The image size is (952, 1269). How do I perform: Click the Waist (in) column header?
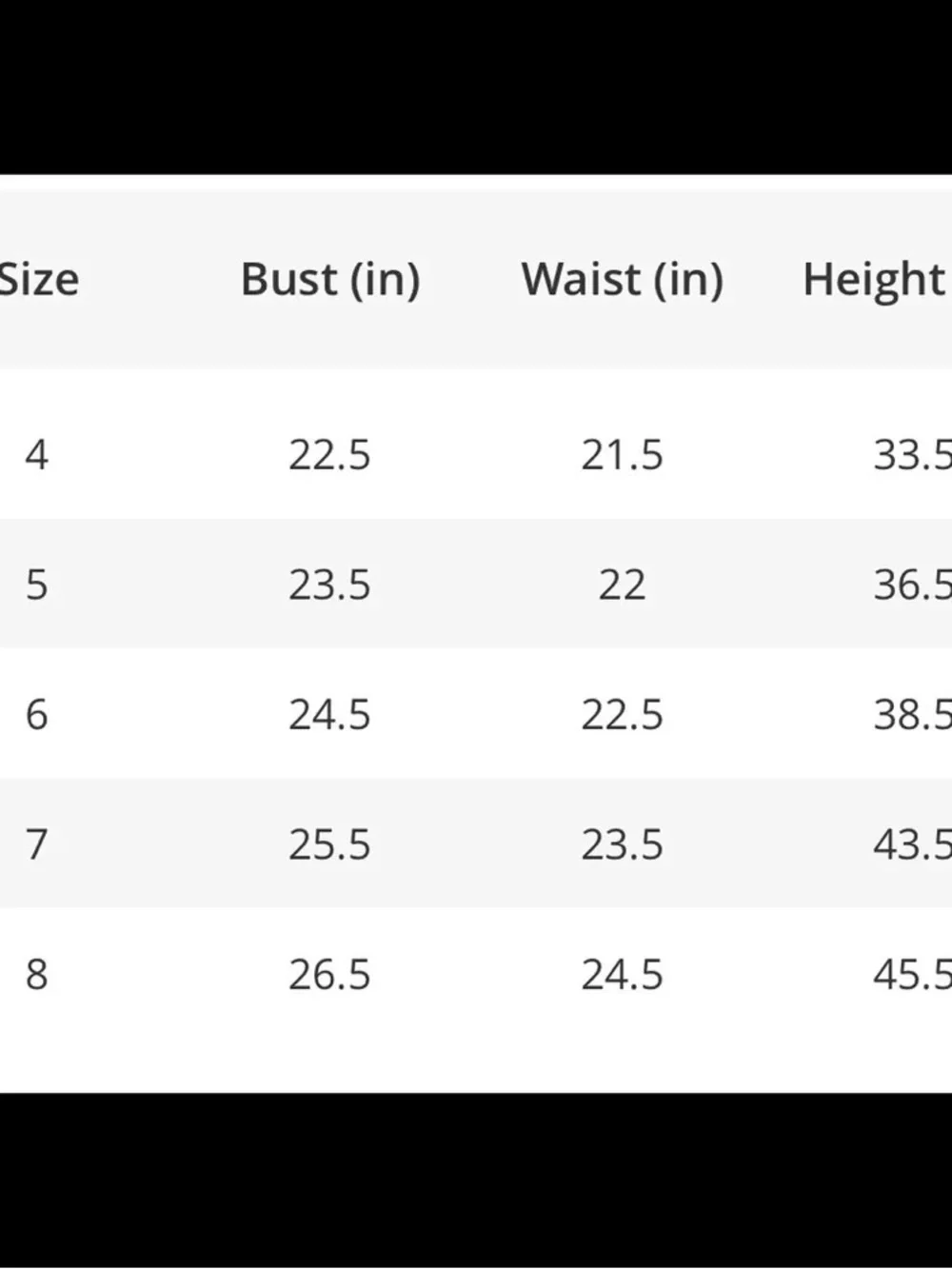(x=623, y=280)
